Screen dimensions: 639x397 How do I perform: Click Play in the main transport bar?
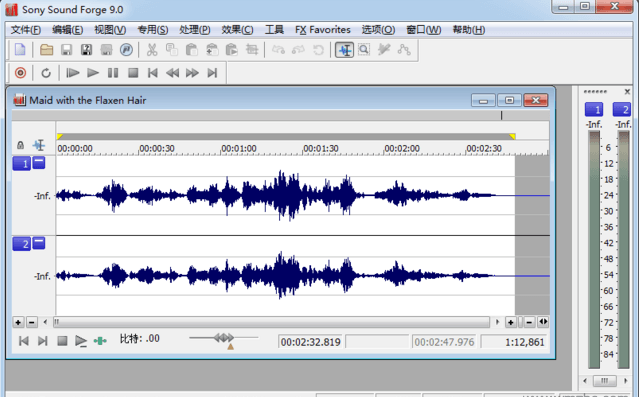click(x=93, y=73)
